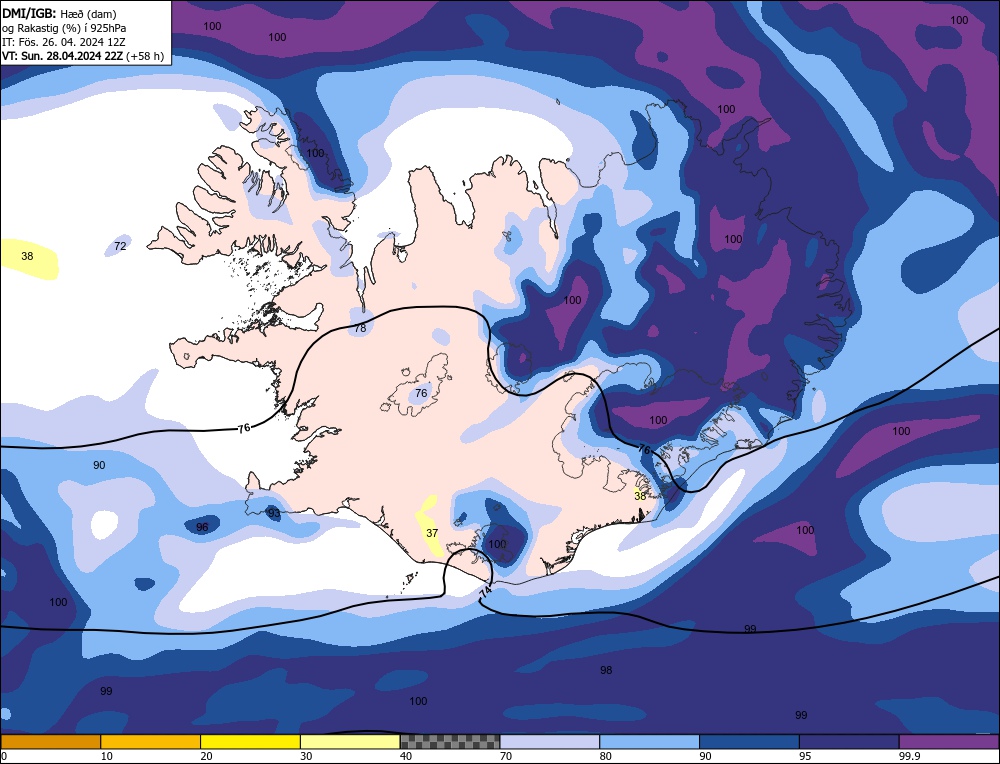Click the bright yellow 20–30 legend swatch

[250, 742]
